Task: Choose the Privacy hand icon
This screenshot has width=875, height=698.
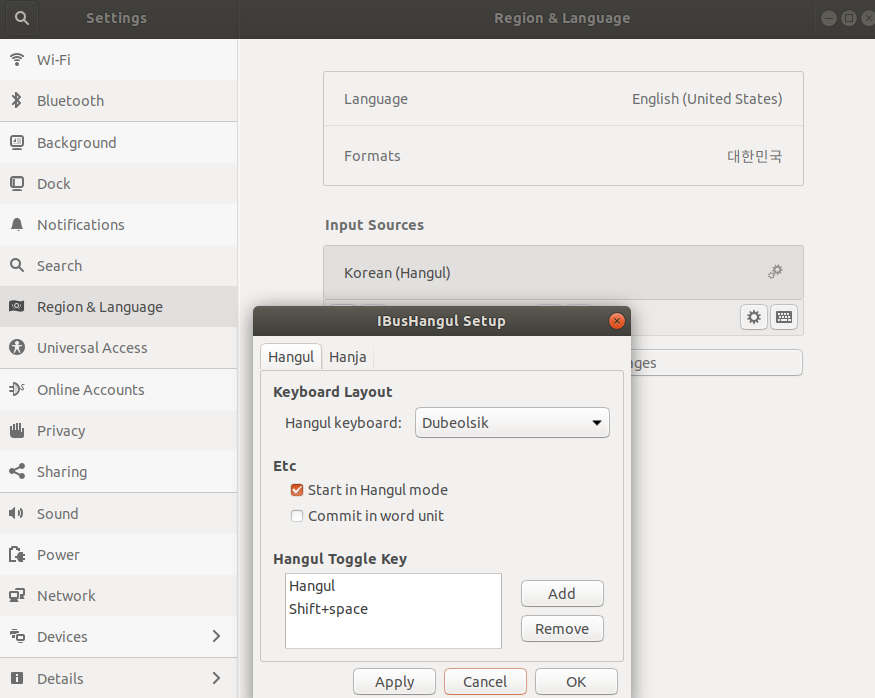Action: pyautogui.click(x=17, y=430)
